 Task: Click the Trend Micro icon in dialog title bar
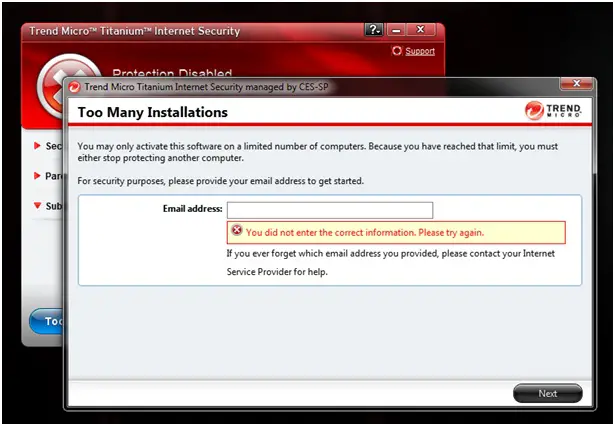74,87
